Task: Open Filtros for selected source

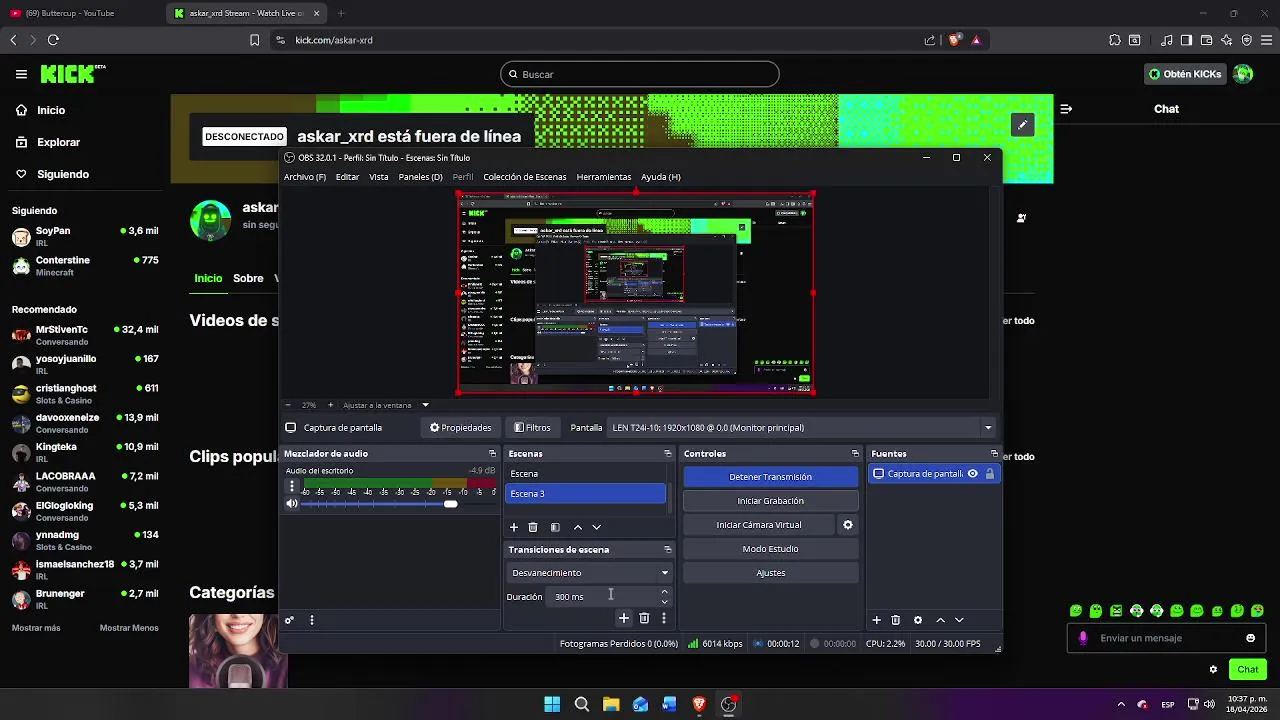Action: (x=532, y=428)
